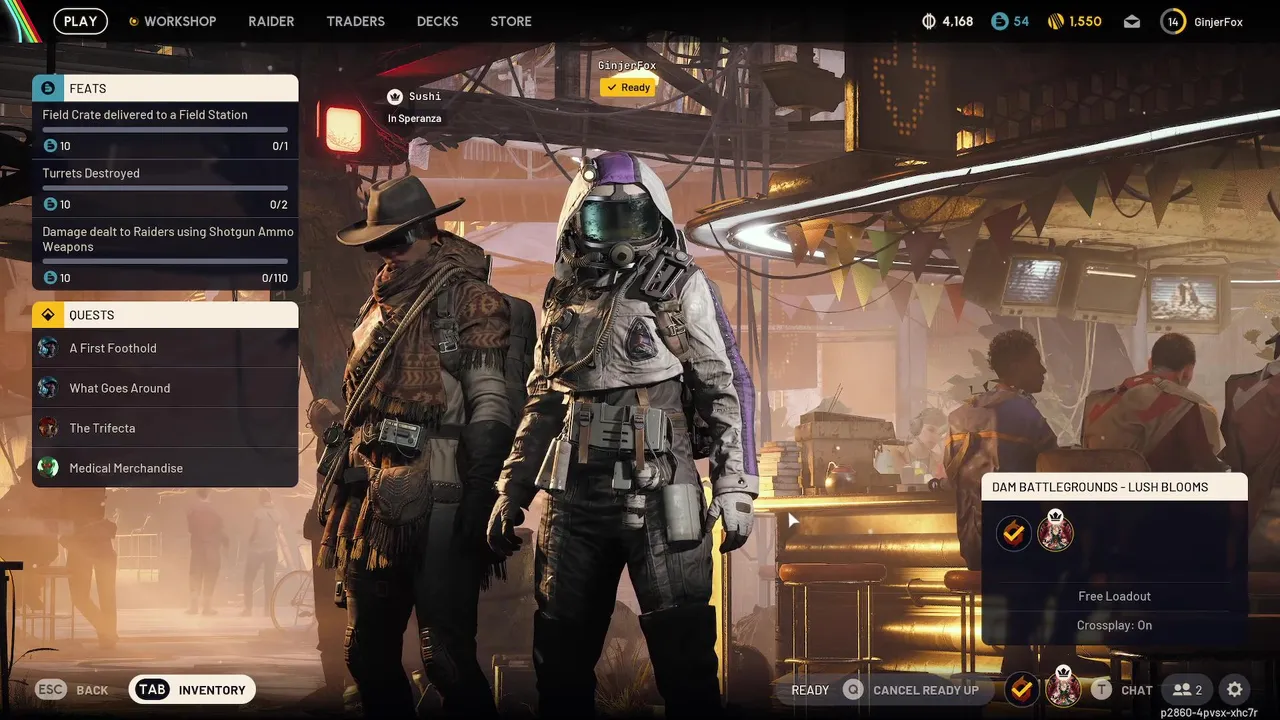Screen dimensions: 1280x720
Task: Open The Trifecta quest
Action: coord(165,428)
